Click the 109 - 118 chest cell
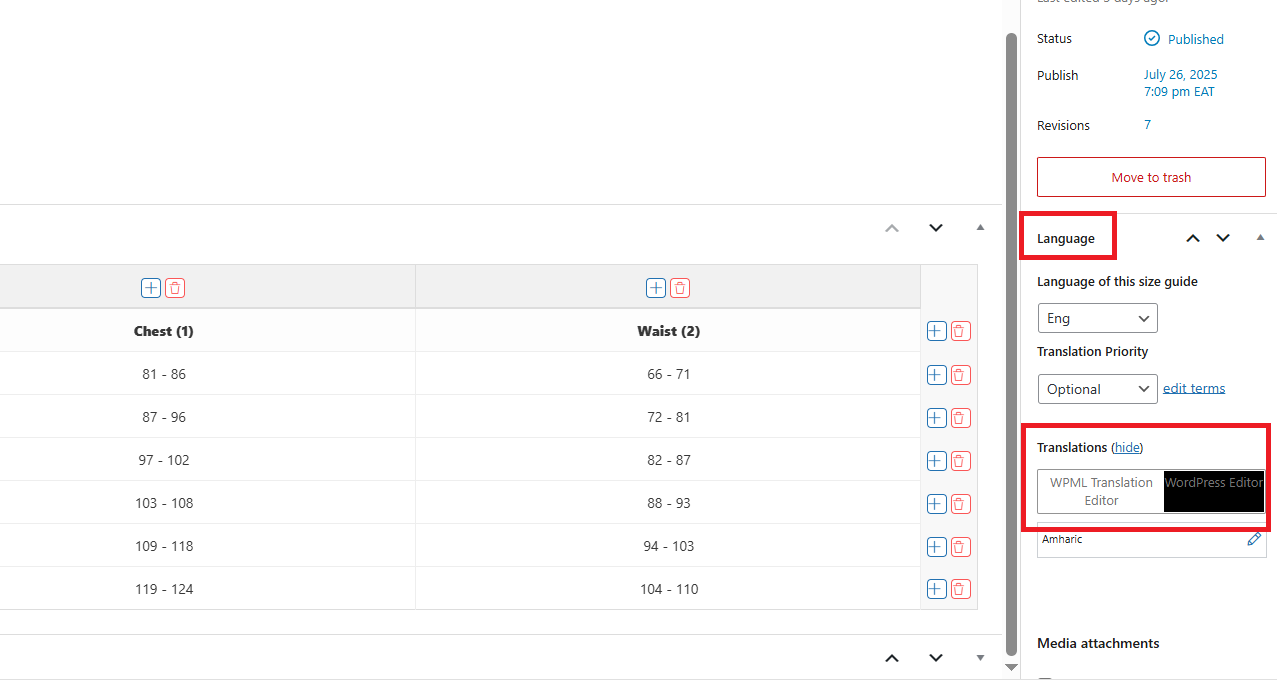The image size is (1277, 683). coord(164,546)
